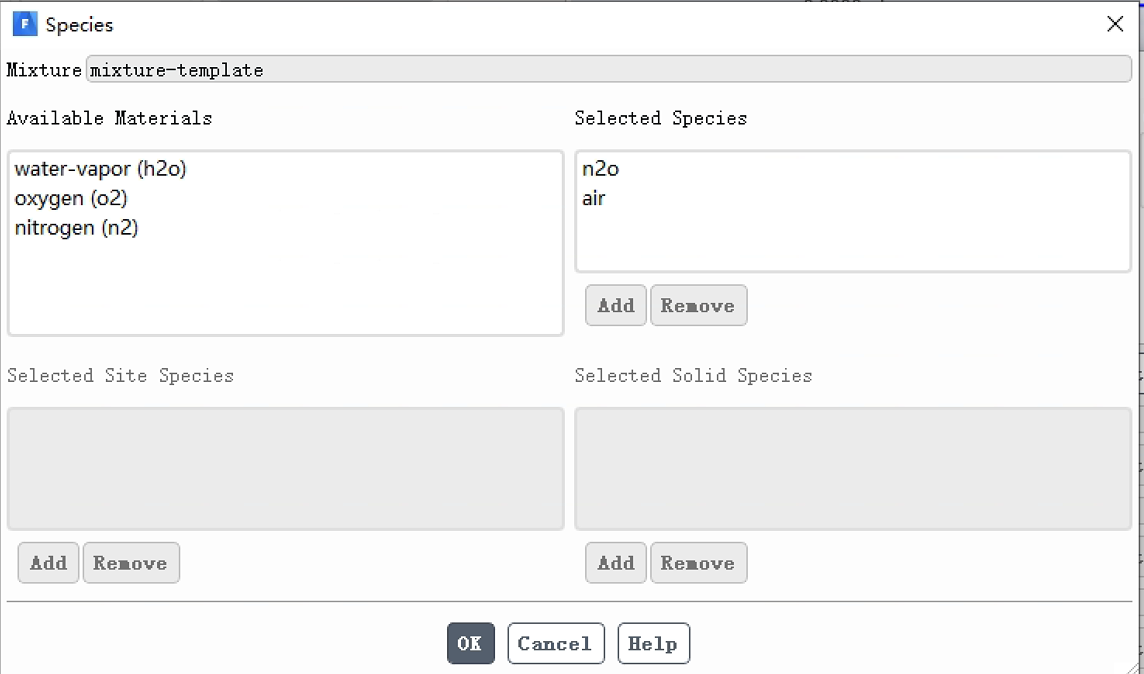1144x674 pixels.
Task: Select oxygen (o2) in Available Materials list
Action: [x=71, y=198]
